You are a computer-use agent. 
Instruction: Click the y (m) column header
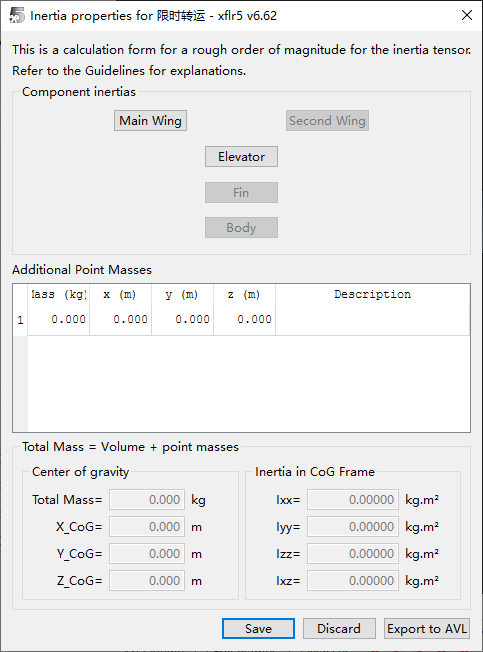pyautogui.click(x=182, y=295)
